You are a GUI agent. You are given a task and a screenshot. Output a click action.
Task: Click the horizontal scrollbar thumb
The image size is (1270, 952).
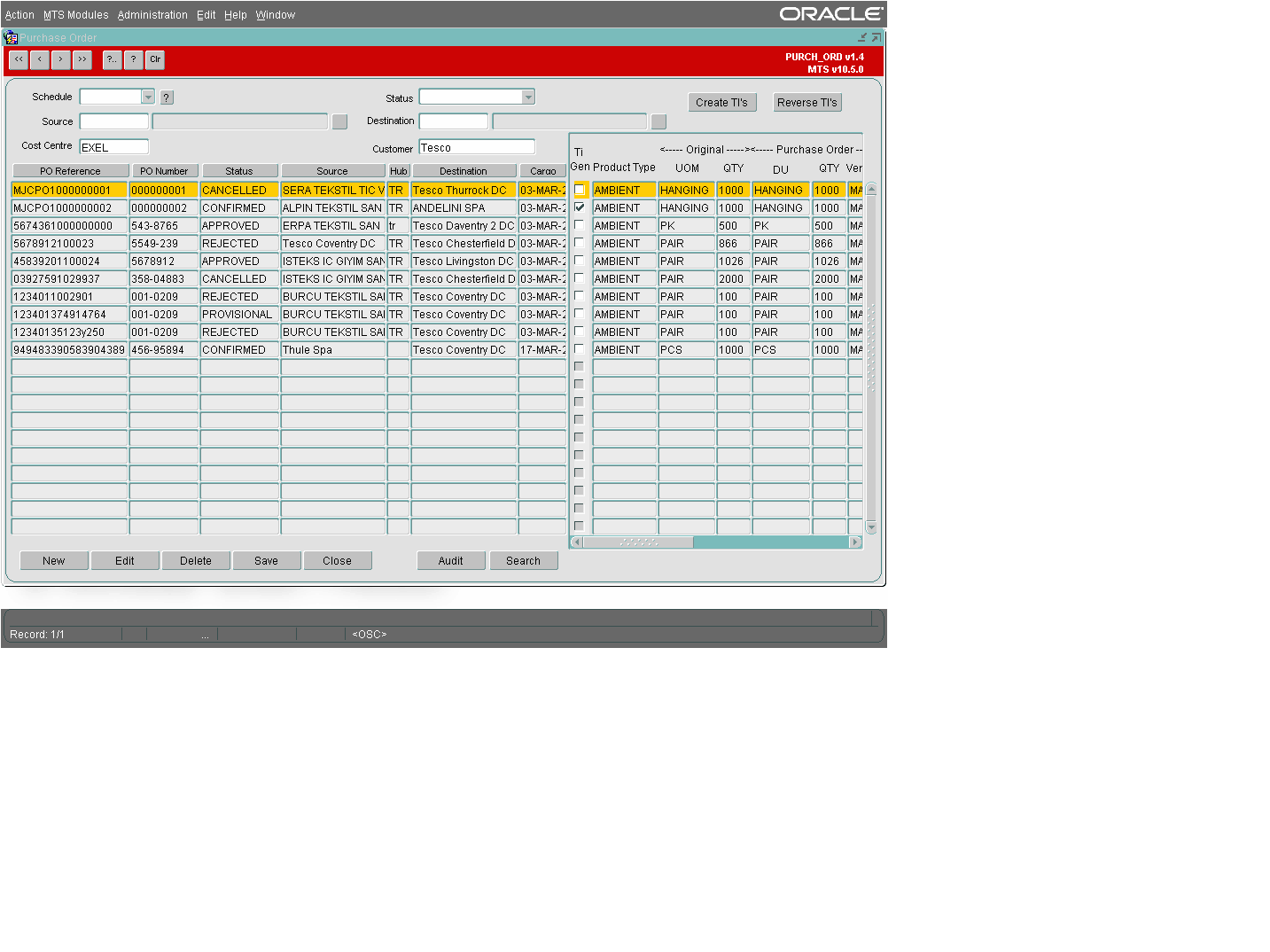[638, 542]
